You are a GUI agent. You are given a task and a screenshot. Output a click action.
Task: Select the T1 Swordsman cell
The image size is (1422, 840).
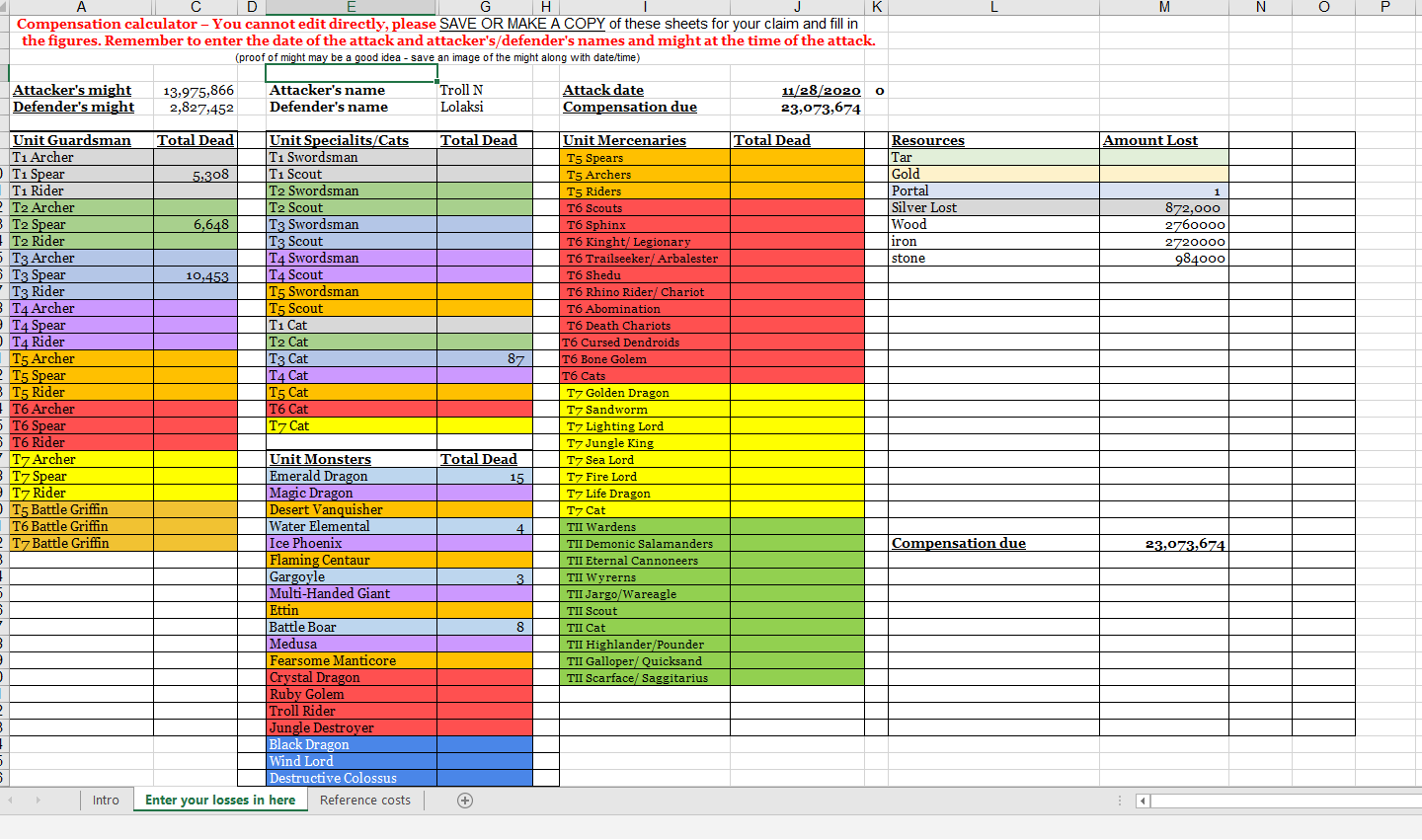click(352, 158)
